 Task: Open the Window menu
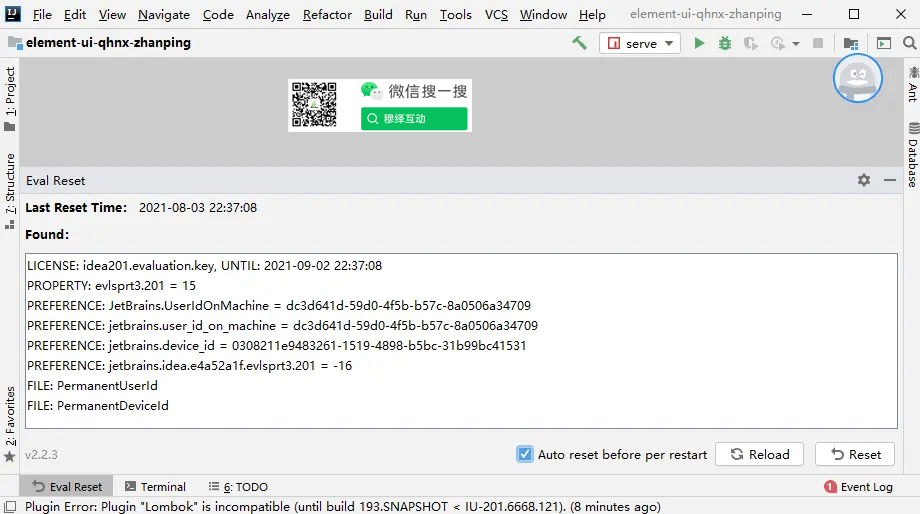pyautogui.click(x=543, y=14)
